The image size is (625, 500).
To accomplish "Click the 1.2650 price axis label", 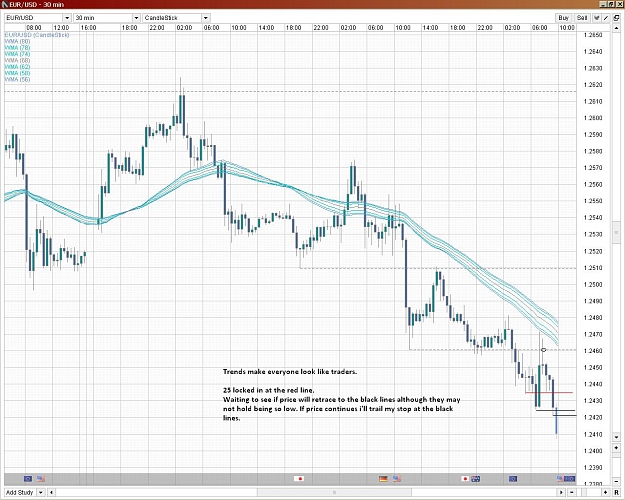I will (x=593, y=35).
